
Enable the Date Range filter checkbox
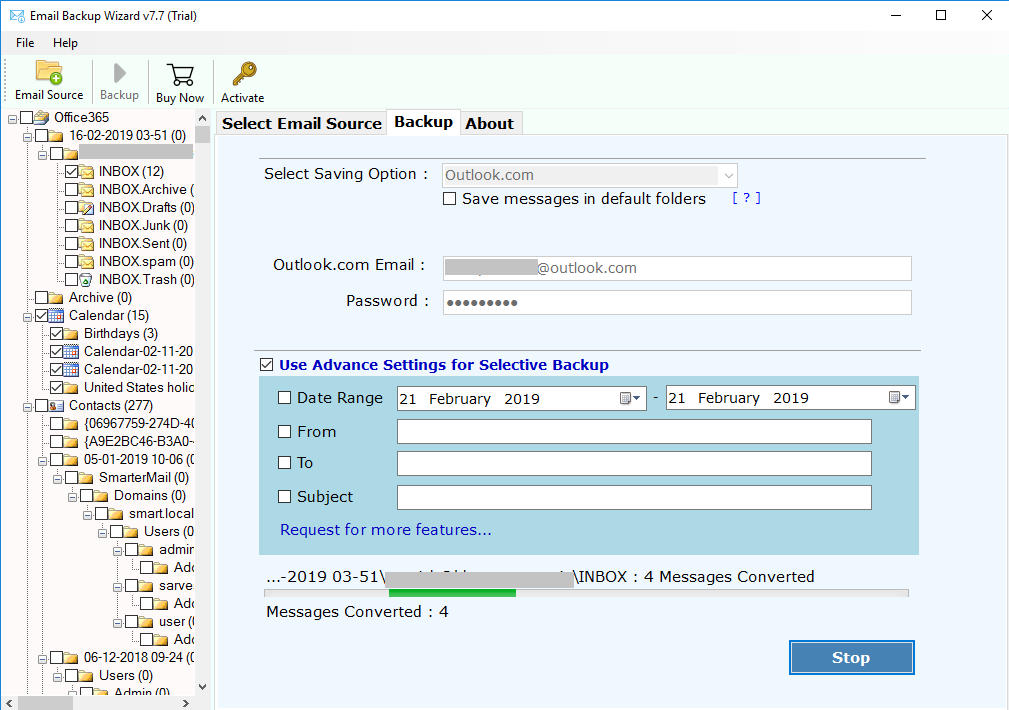click(284, 398)
